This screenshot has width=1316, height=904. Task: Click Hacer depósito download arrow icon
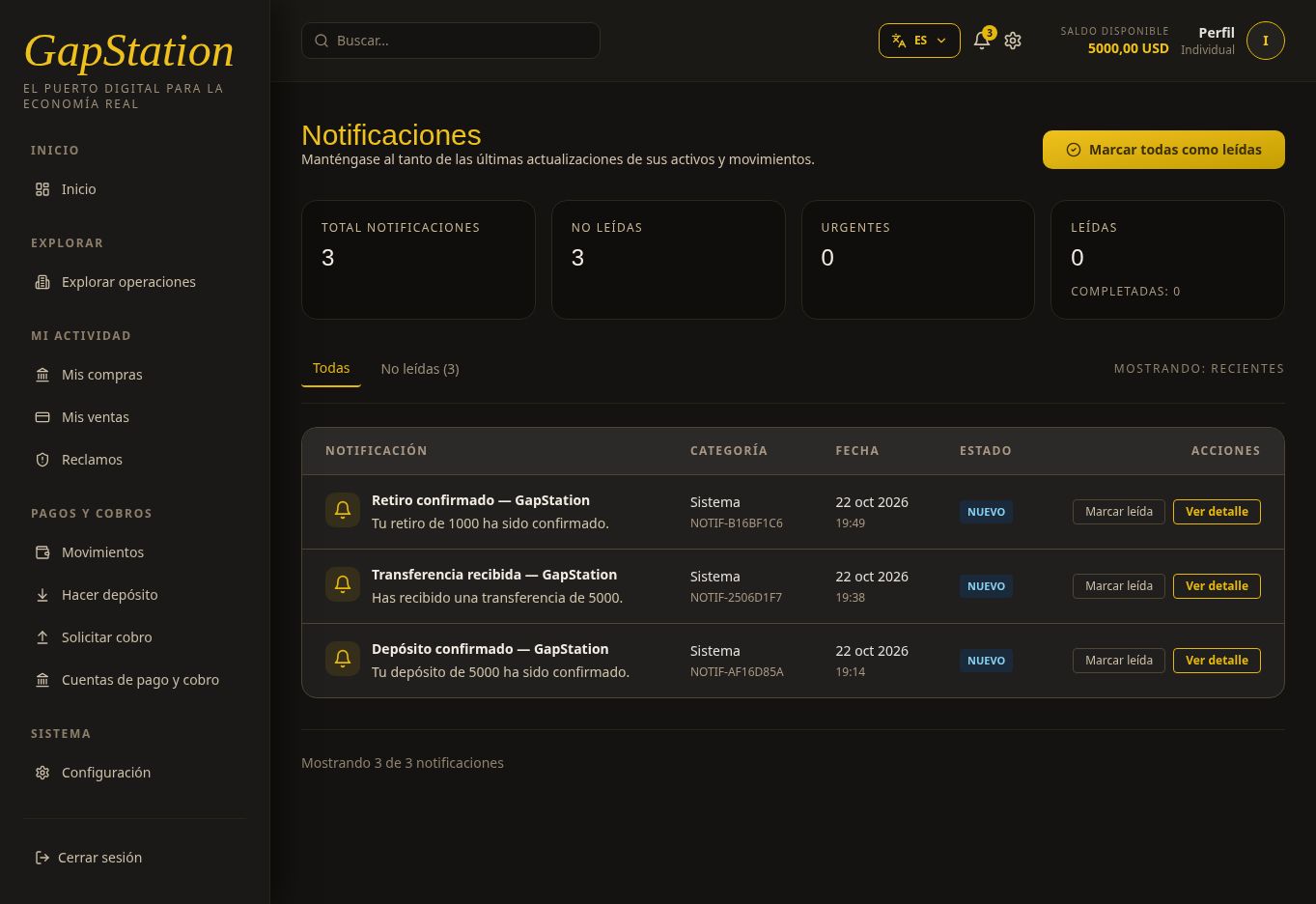click(42, 595)
